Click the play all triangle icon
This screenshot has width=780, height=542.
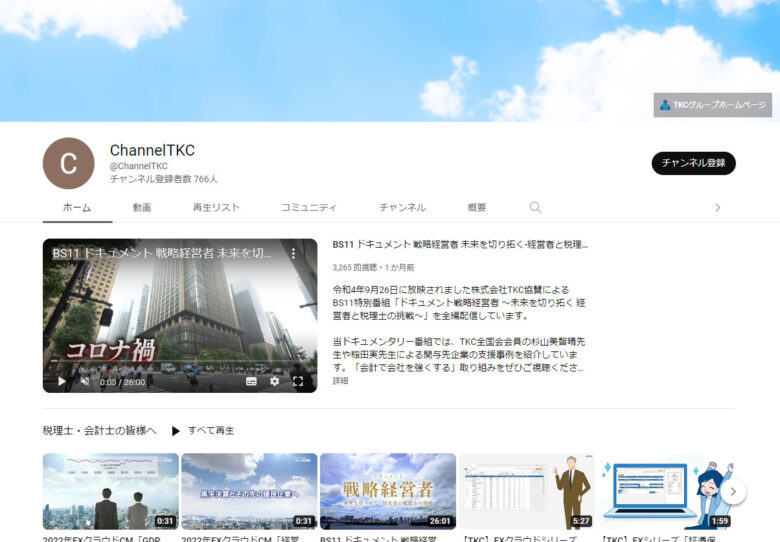pyautogui.click(x=176, y=431)
